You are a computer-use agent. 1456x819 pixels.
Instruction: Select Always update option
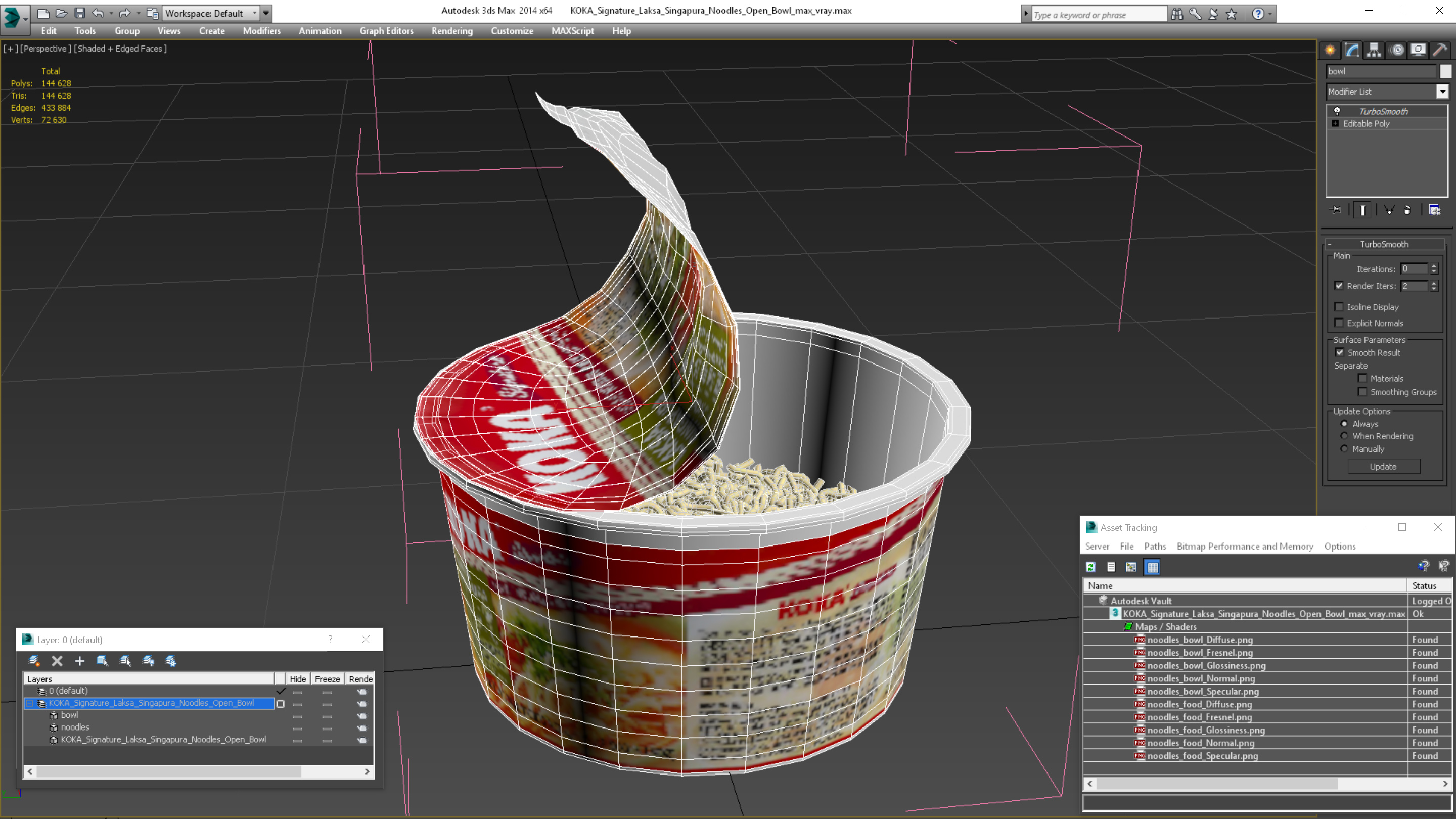[x=1345, y=424]
